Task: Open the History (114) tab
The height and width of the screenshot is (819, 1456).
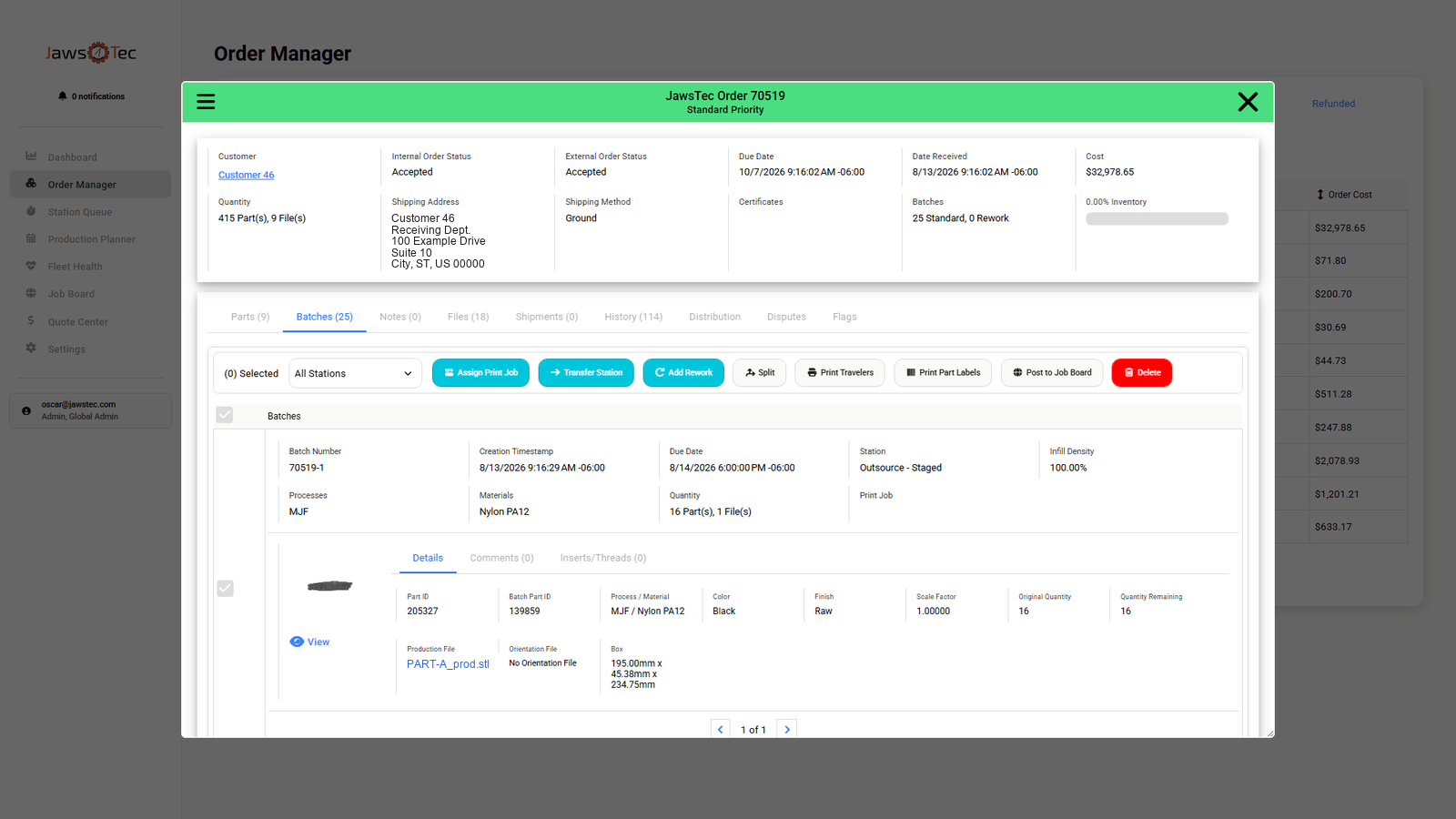Action: (633, 317)
